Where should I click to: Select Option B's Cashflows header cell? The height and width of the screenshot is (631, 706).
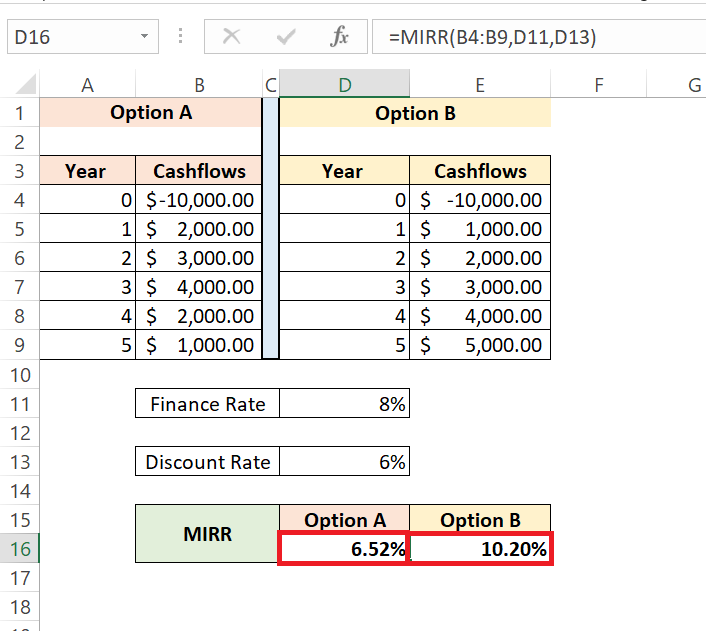point(480,170)
